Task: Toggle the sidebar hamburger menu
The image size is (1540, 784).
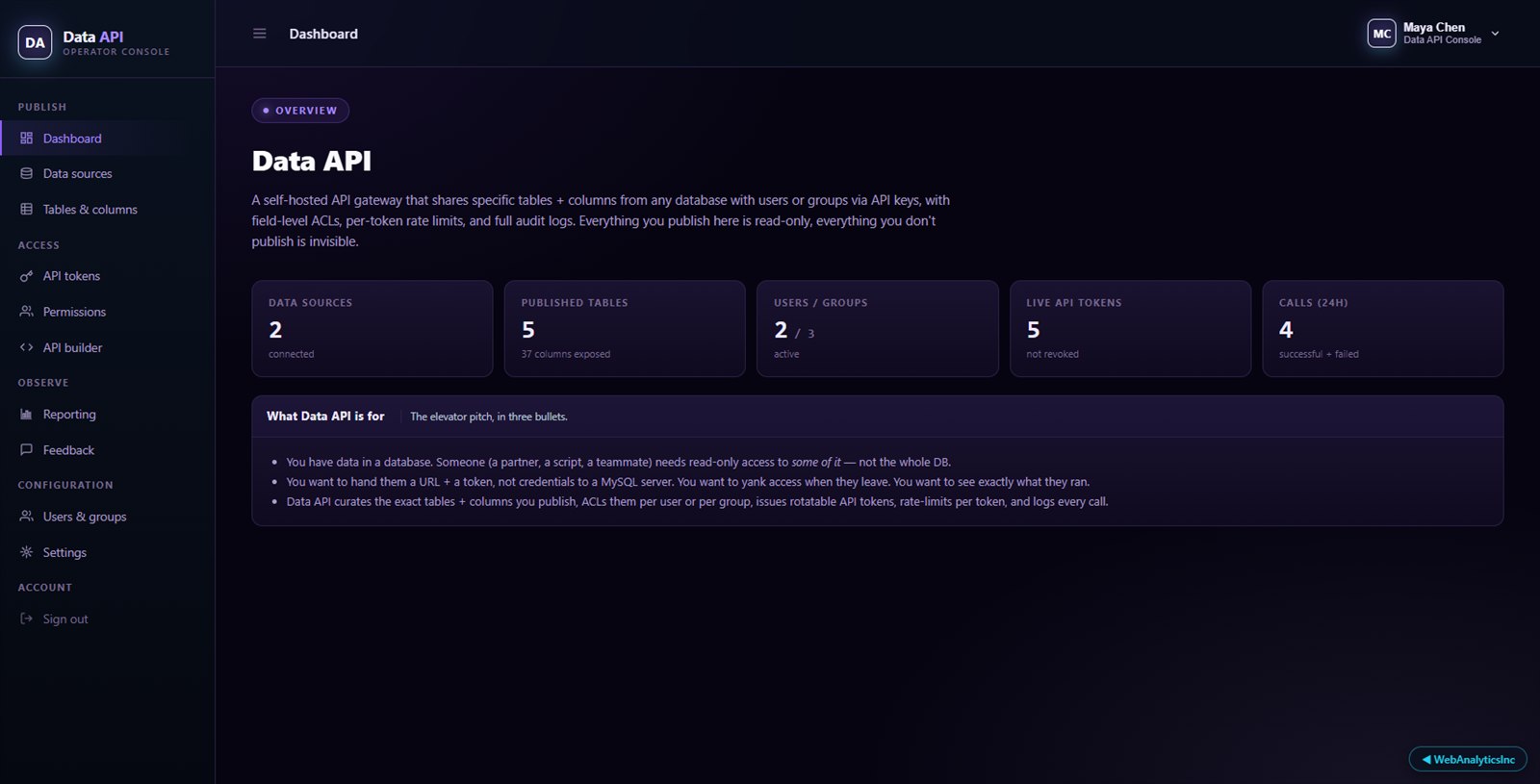Action: click(259, 34)
